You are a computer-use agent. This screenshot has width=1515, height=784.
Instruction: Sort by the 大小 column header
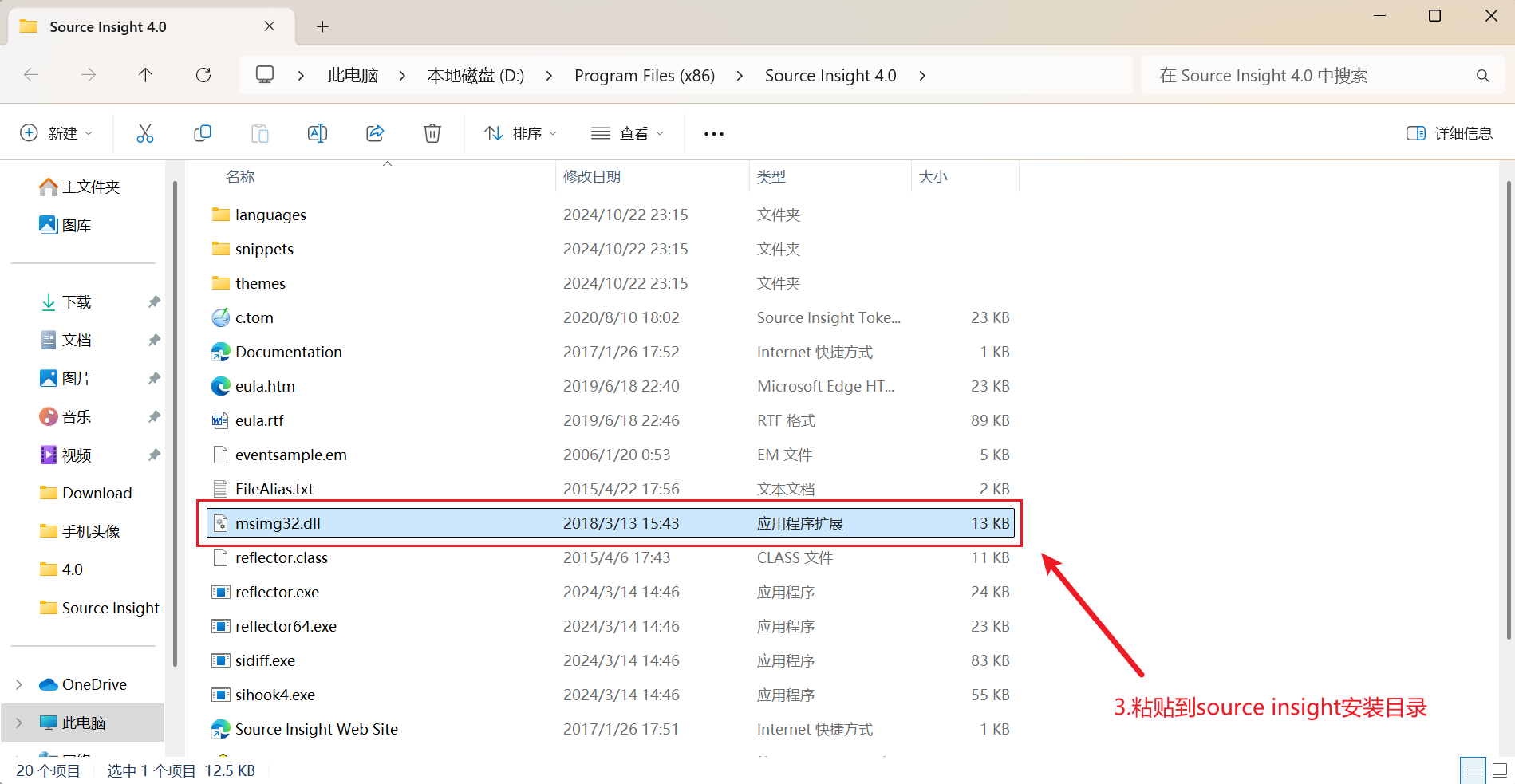click(x=933, y=177)
